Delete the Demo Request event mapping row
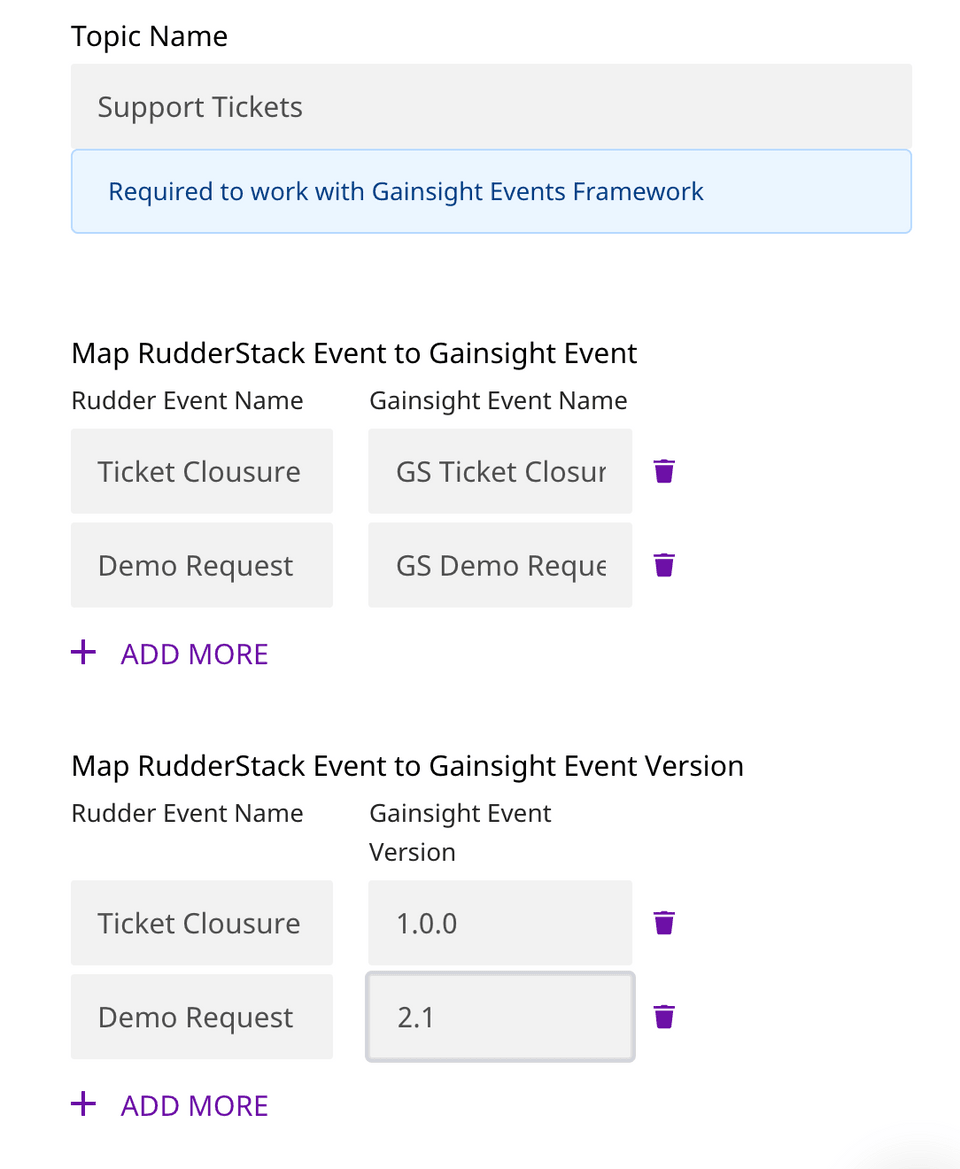This screenshot has height=1169, width=960. click(663, 565)
